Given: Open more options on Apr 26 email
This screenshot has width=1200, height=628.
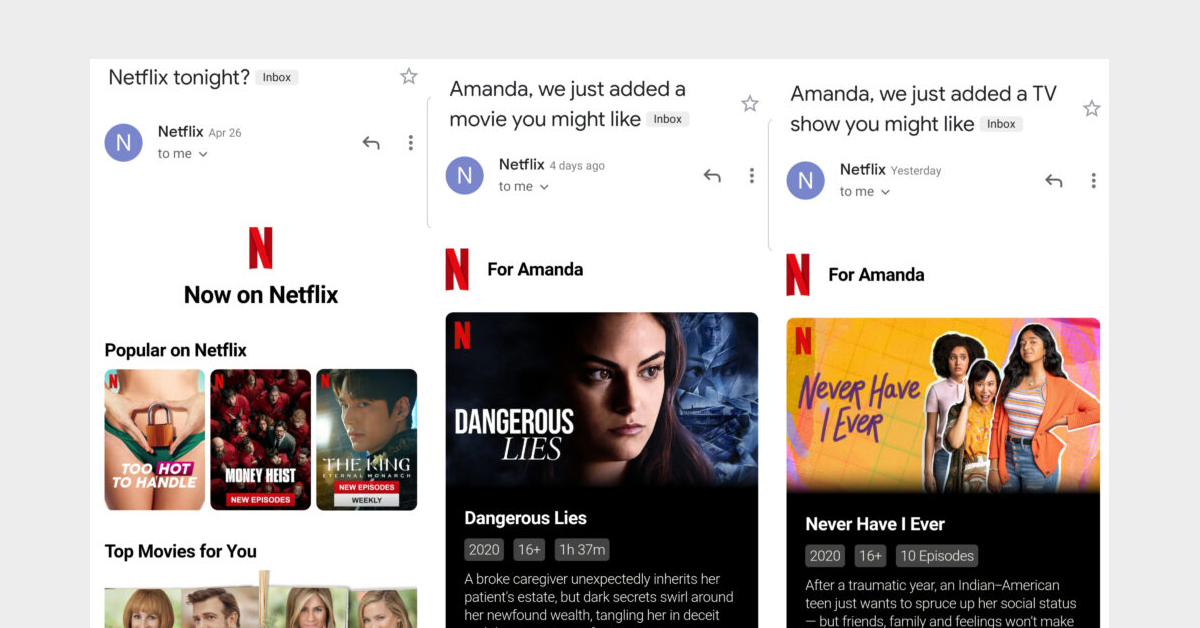Looking at the screenshot, I should 410,143.
